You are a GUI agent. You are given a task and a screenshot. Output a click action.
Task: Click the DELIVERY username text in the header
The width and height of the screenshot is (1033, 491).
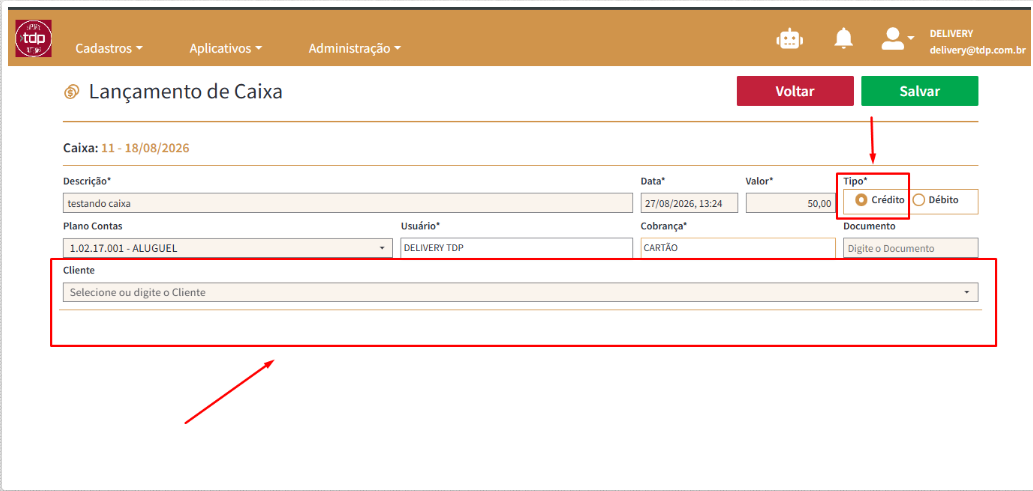(951, 34)
